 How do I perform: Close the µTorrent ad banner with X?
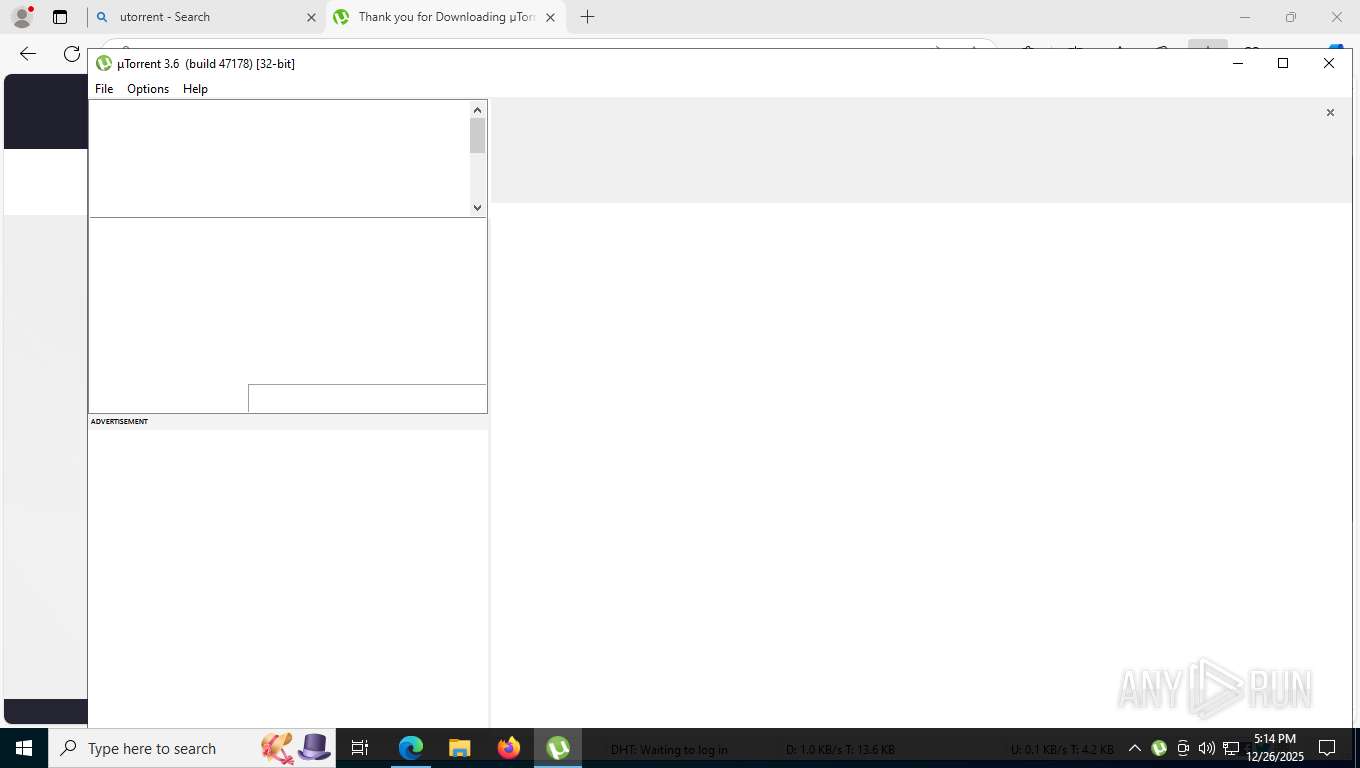(1330, 113)
